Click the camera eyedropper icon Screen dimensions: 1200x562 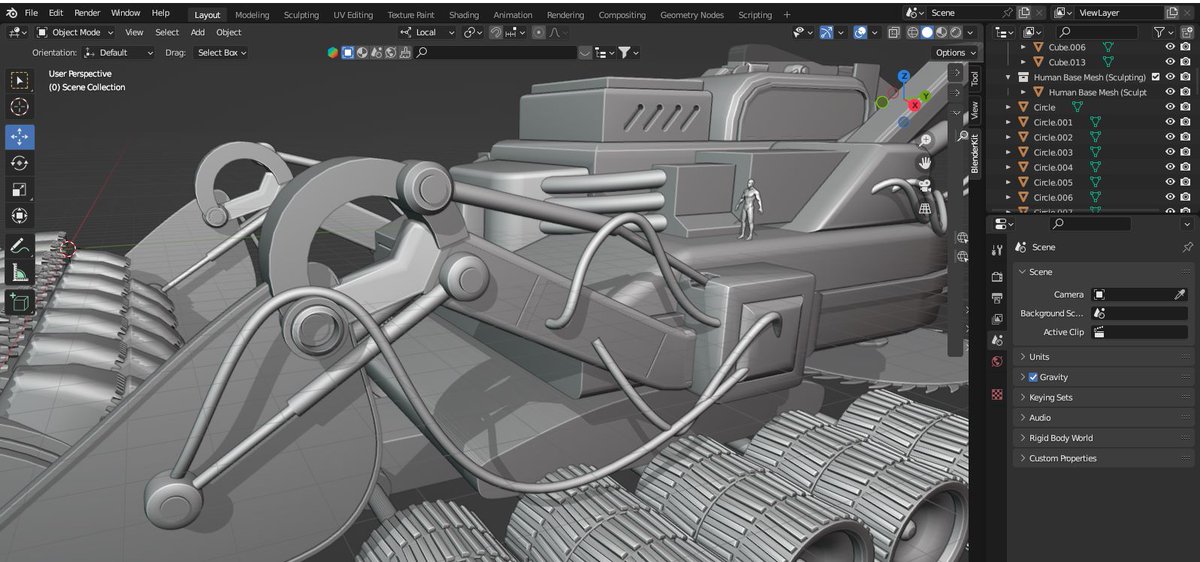pyautogui.click(x=1180, y=295)
